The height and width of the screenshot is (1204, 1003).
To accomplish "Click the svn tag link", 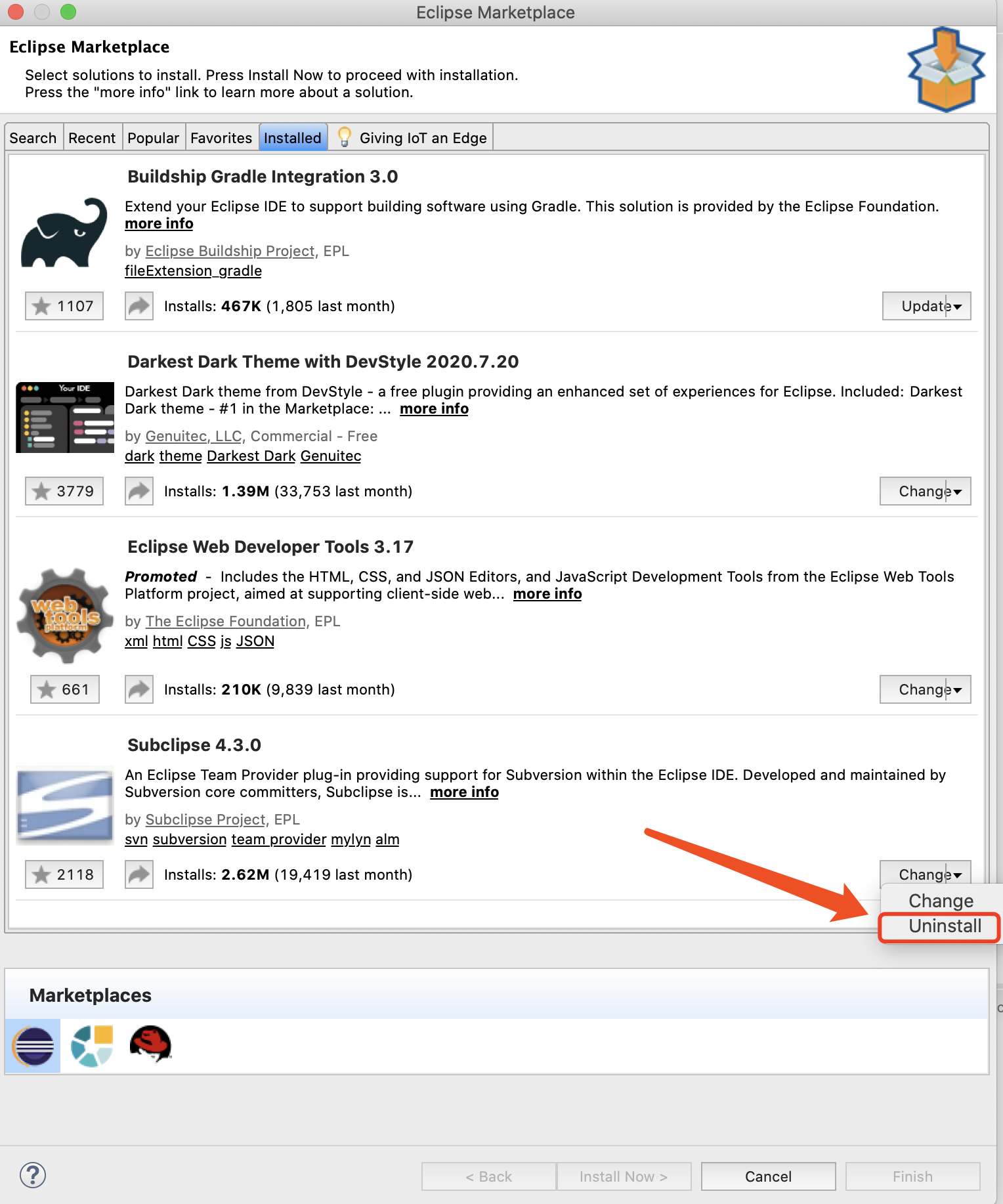I will point(137,840).
